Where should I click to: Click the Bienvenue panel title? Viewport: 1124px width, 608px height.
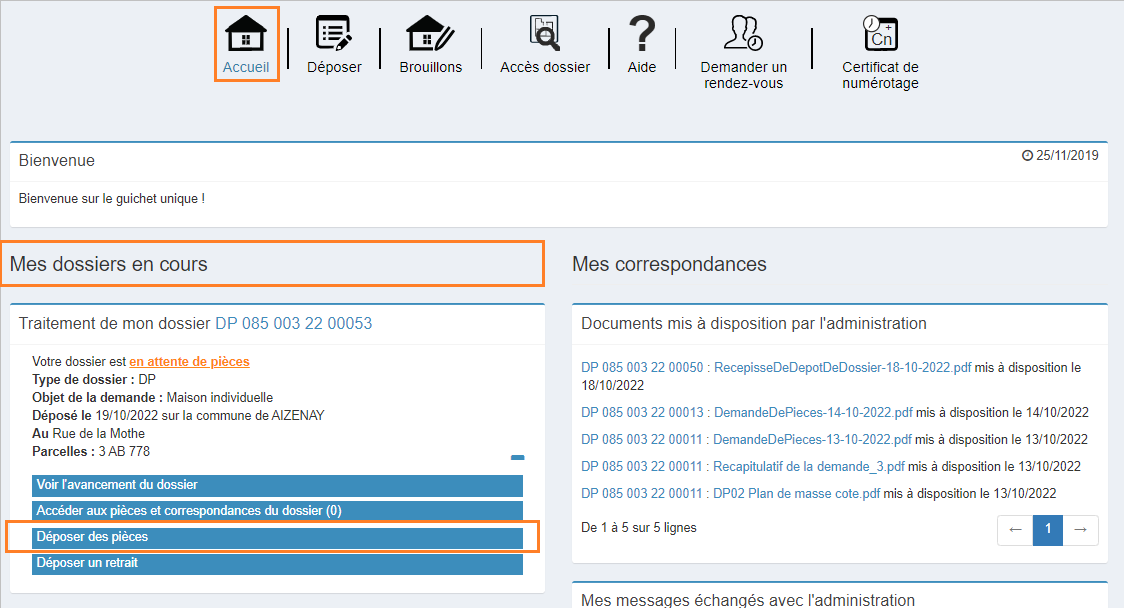(x=57, y=161)
